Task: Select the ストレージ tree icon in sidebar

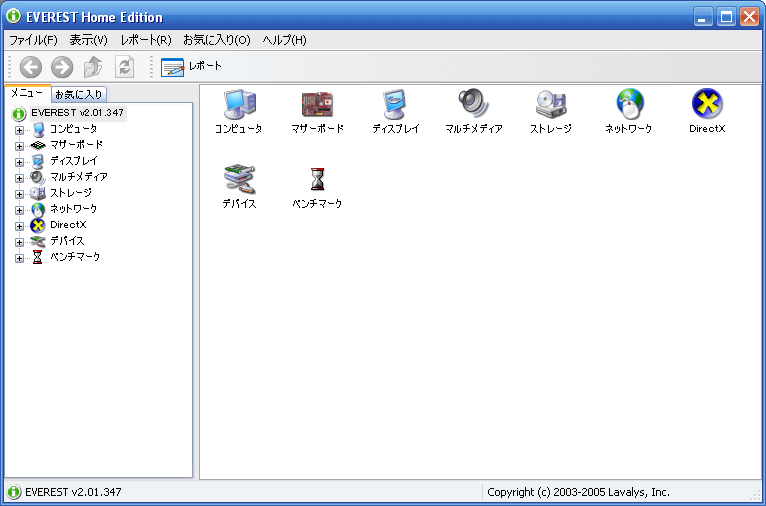Action: point(38,194)
